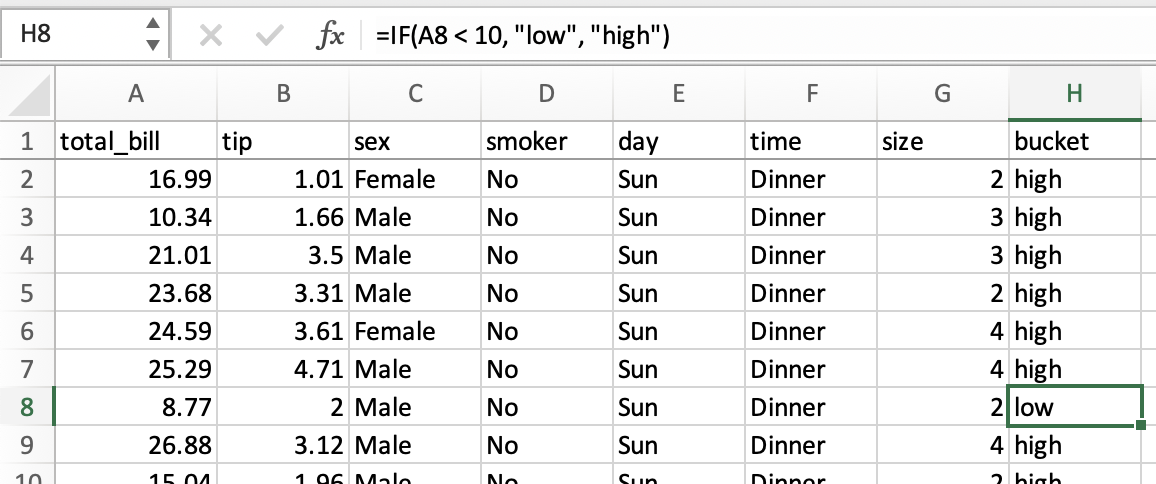The height and width of the screenshot is (484, 1156).
Task: Click the confirm checkmark formula icon
Action: (268, 36)
